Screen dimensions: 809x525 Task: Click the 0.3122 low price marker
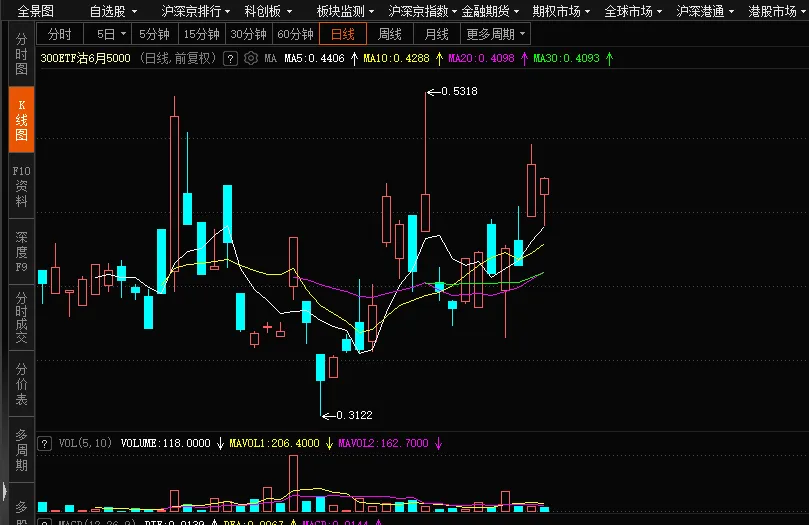(x=354, y=415)
